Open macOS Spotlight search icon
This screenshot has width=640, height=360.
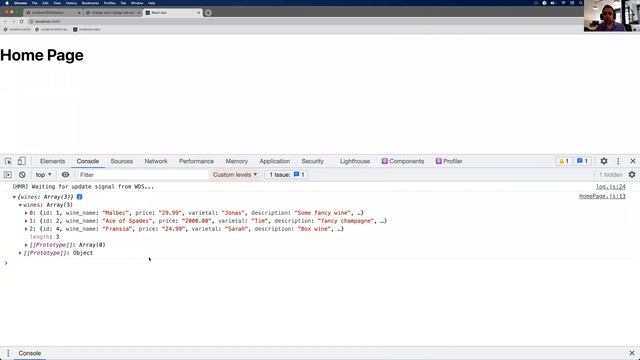click(x=581, y=3)
